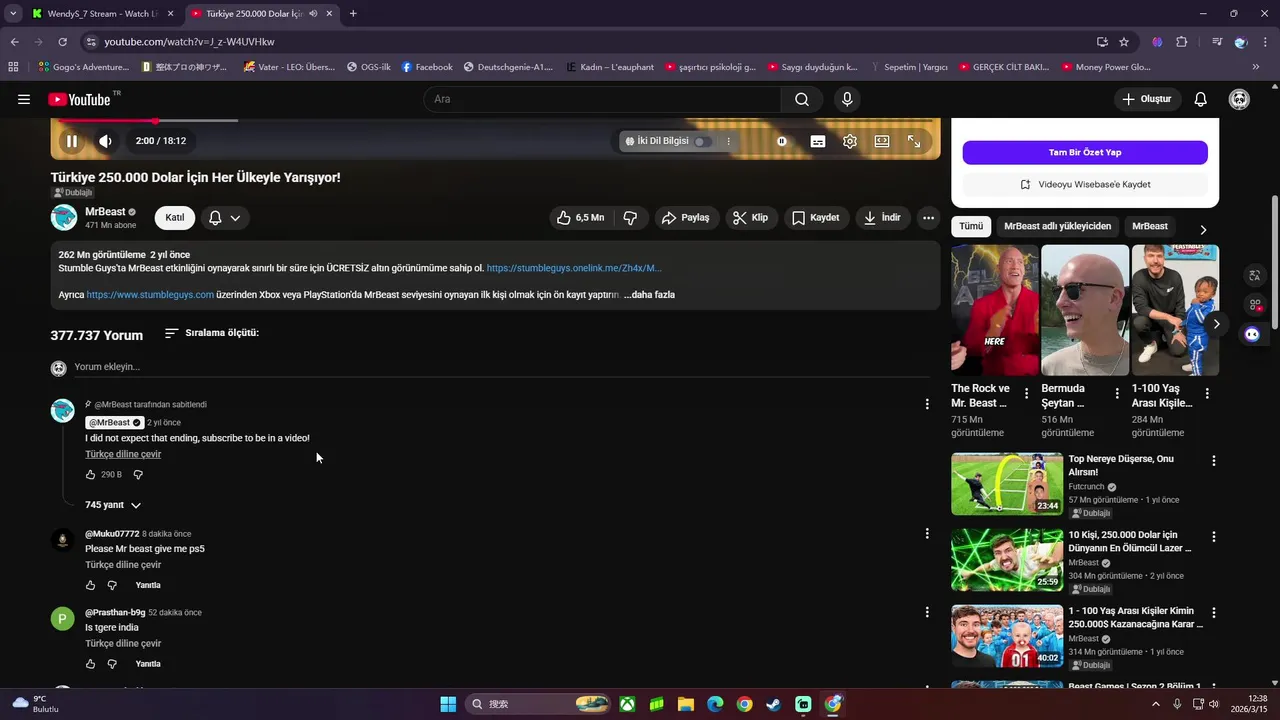Go to the YouTube home logo
Screen dimensions: 1280x720
click(79, 99)
